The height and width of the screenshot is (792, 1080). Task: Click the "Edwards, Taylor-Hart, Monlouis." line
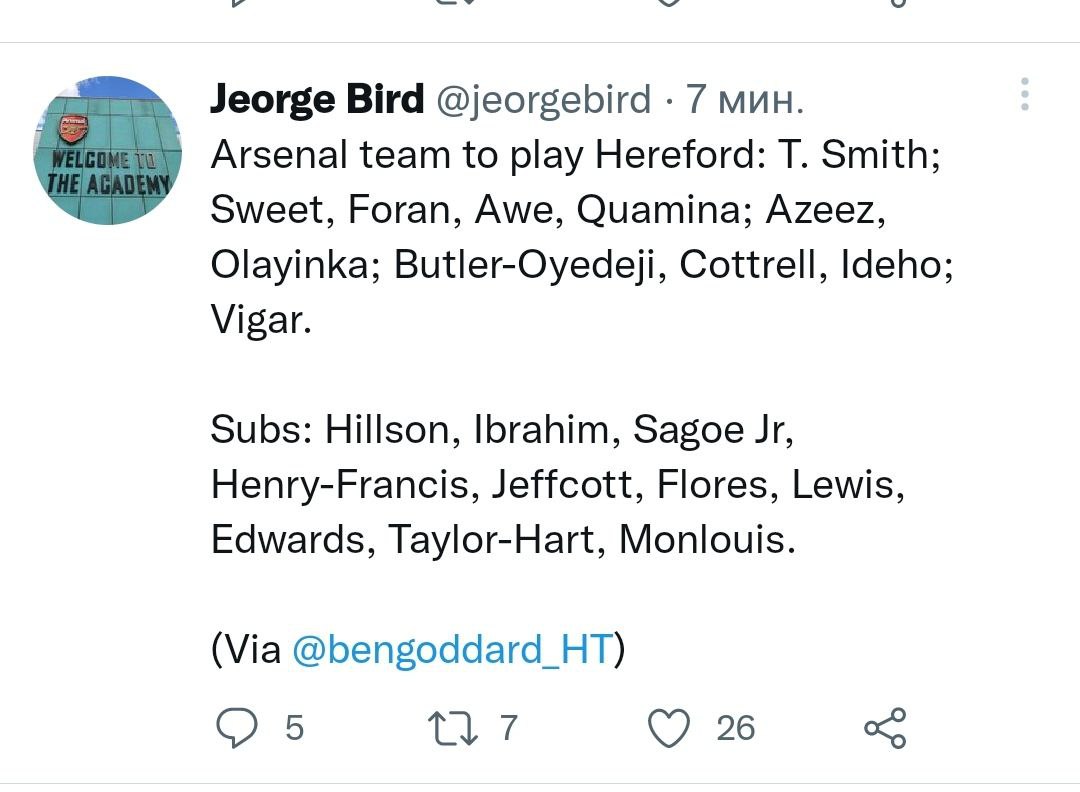504,540
